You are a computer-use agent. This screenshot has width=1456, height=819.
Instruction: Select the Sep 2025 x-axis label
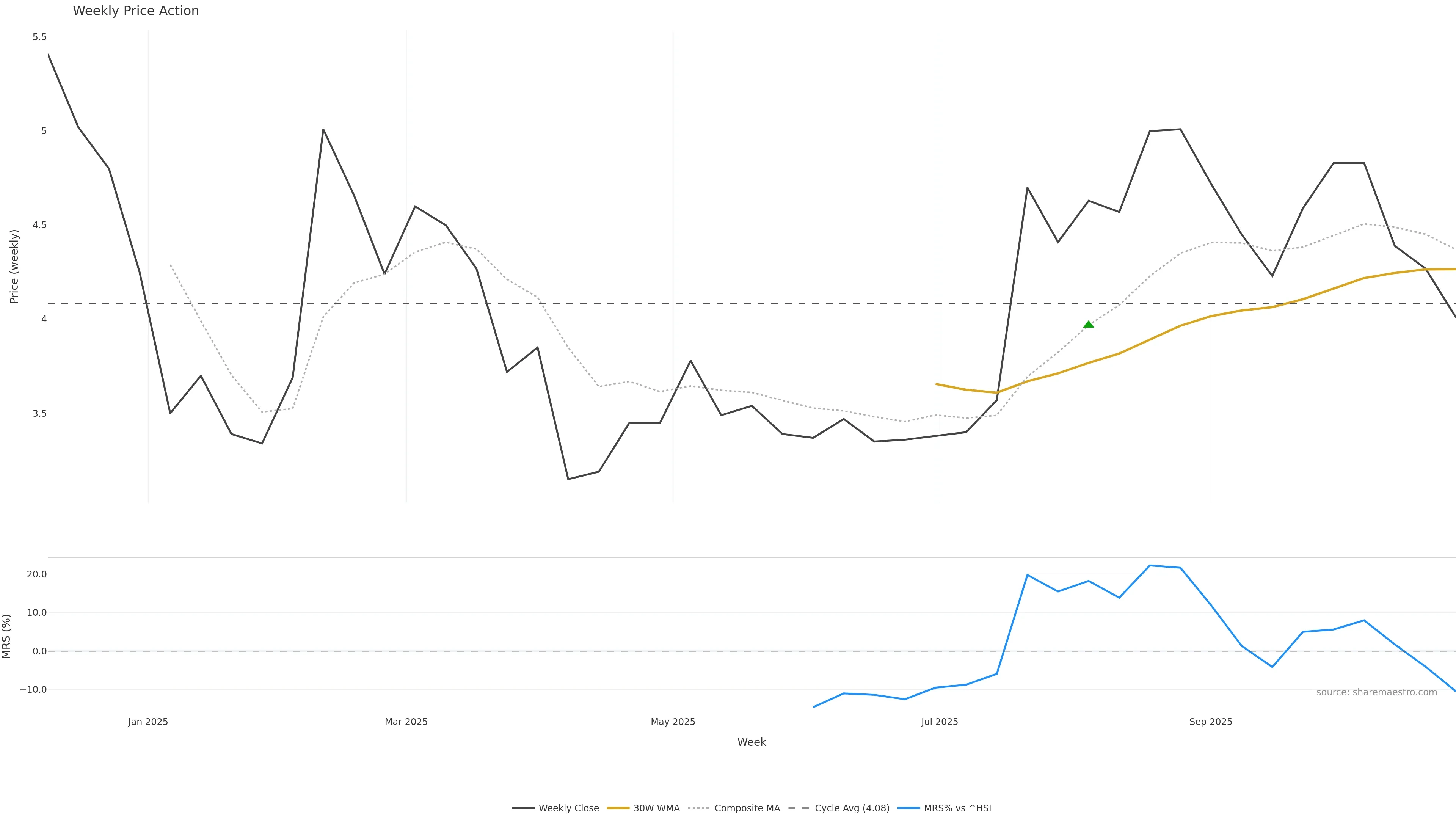coord(1211,722)
